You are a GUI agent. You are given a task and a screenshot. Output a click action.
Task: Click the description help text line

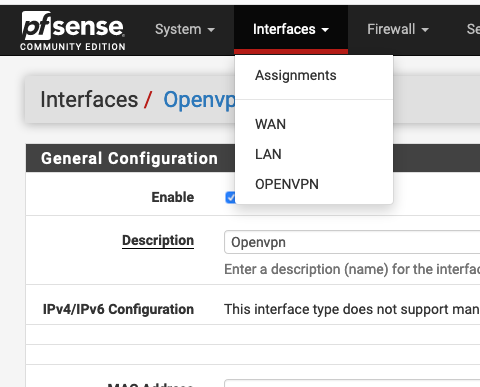click(x=352, y=269)
